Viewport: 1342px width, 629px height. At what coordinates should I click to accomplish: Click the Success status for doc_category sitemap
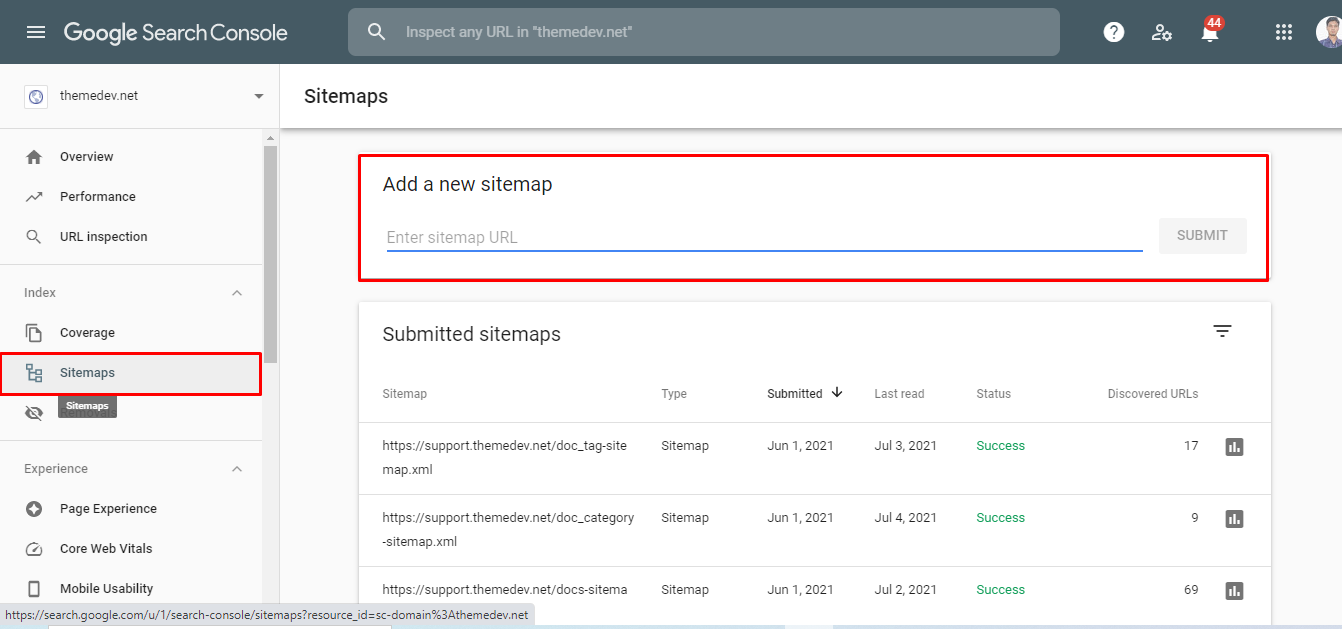tap(1001, 518)
